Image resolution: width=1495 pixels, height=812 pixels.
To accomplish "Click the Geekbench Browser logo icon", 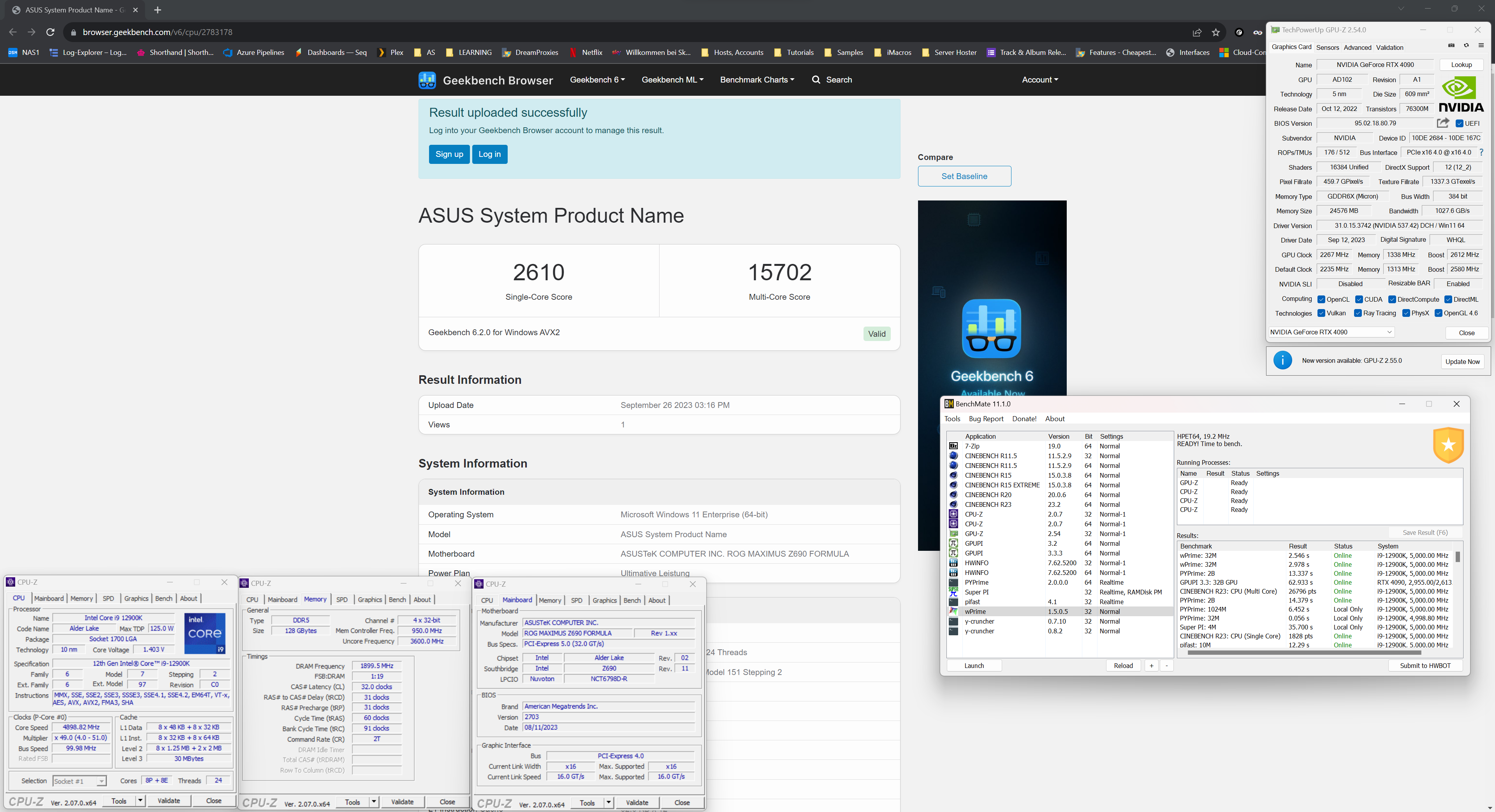I will (x=427, y=80).
